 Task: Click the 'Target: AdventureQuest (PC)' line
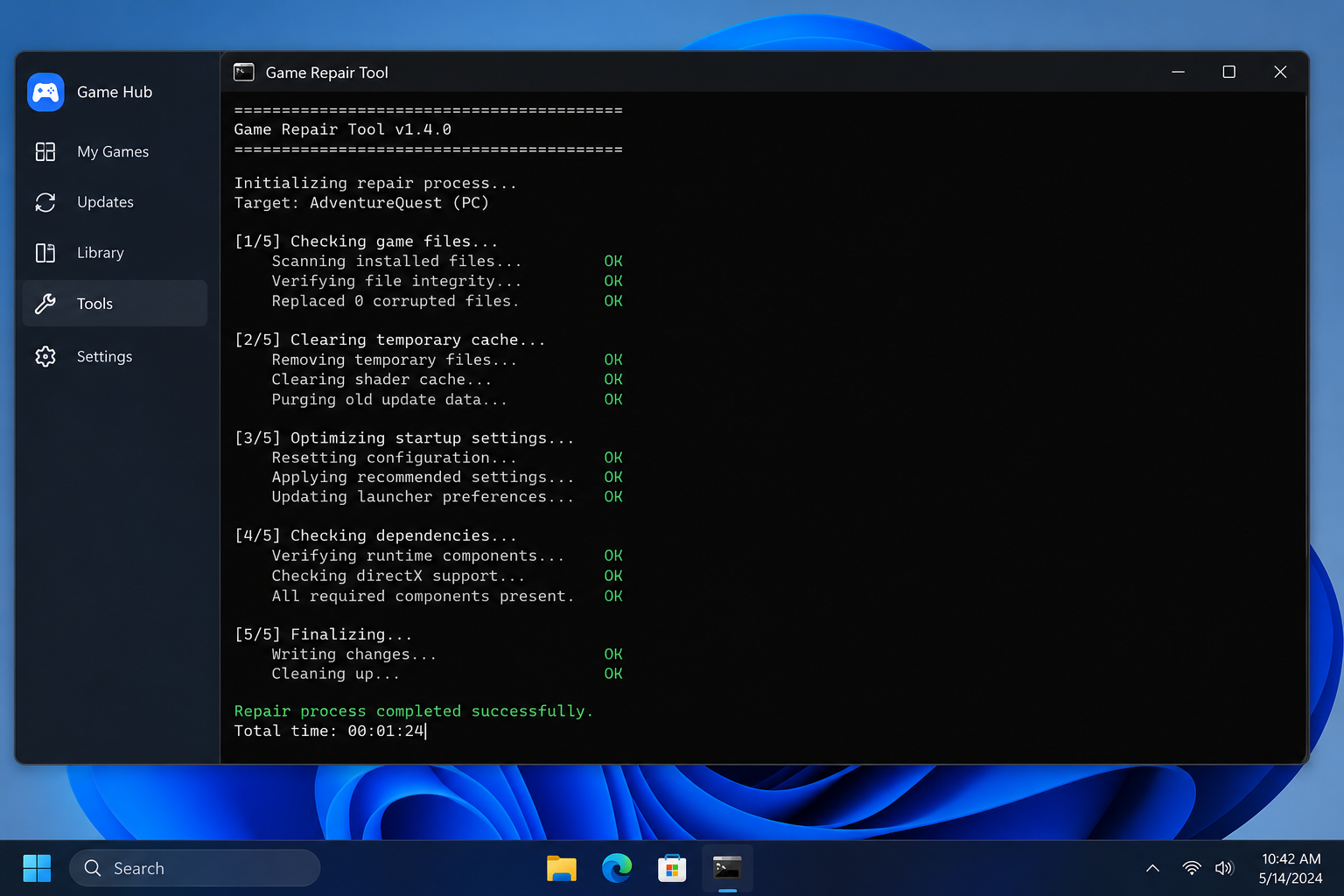(x=361, y=203)
